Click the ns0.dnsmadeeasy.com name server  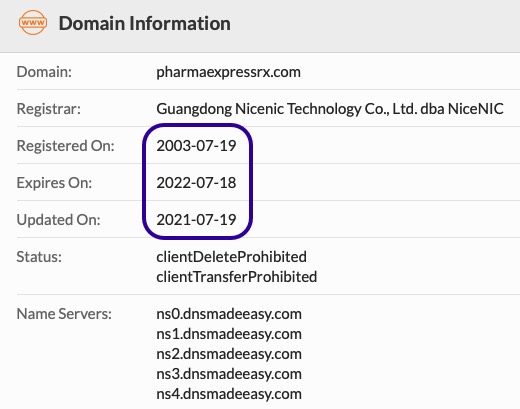tap(229, 314)
